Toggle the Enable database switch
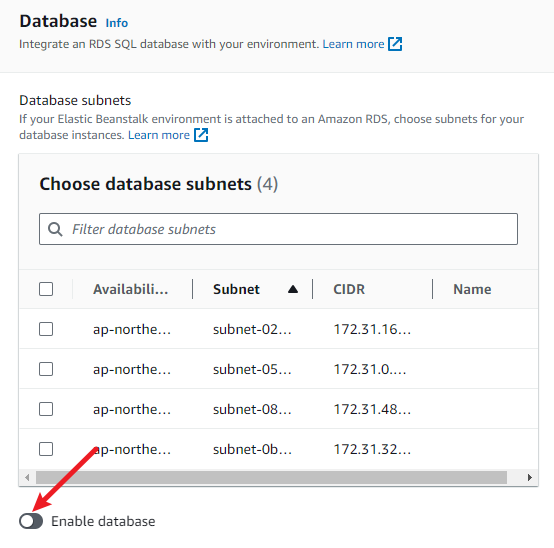The height and width of the screenshot is (548, 554). click(x=31, y=521)
